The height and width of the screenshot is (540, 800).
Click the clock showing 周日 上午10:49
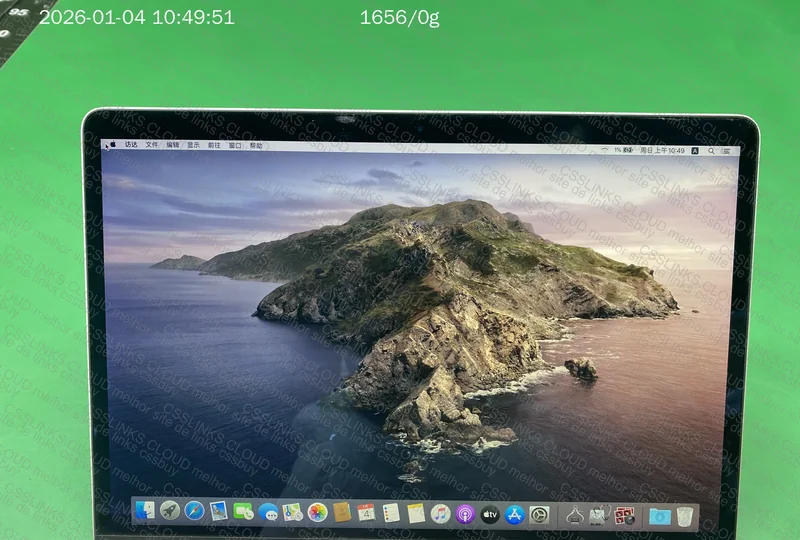click(x=662, y=151)
